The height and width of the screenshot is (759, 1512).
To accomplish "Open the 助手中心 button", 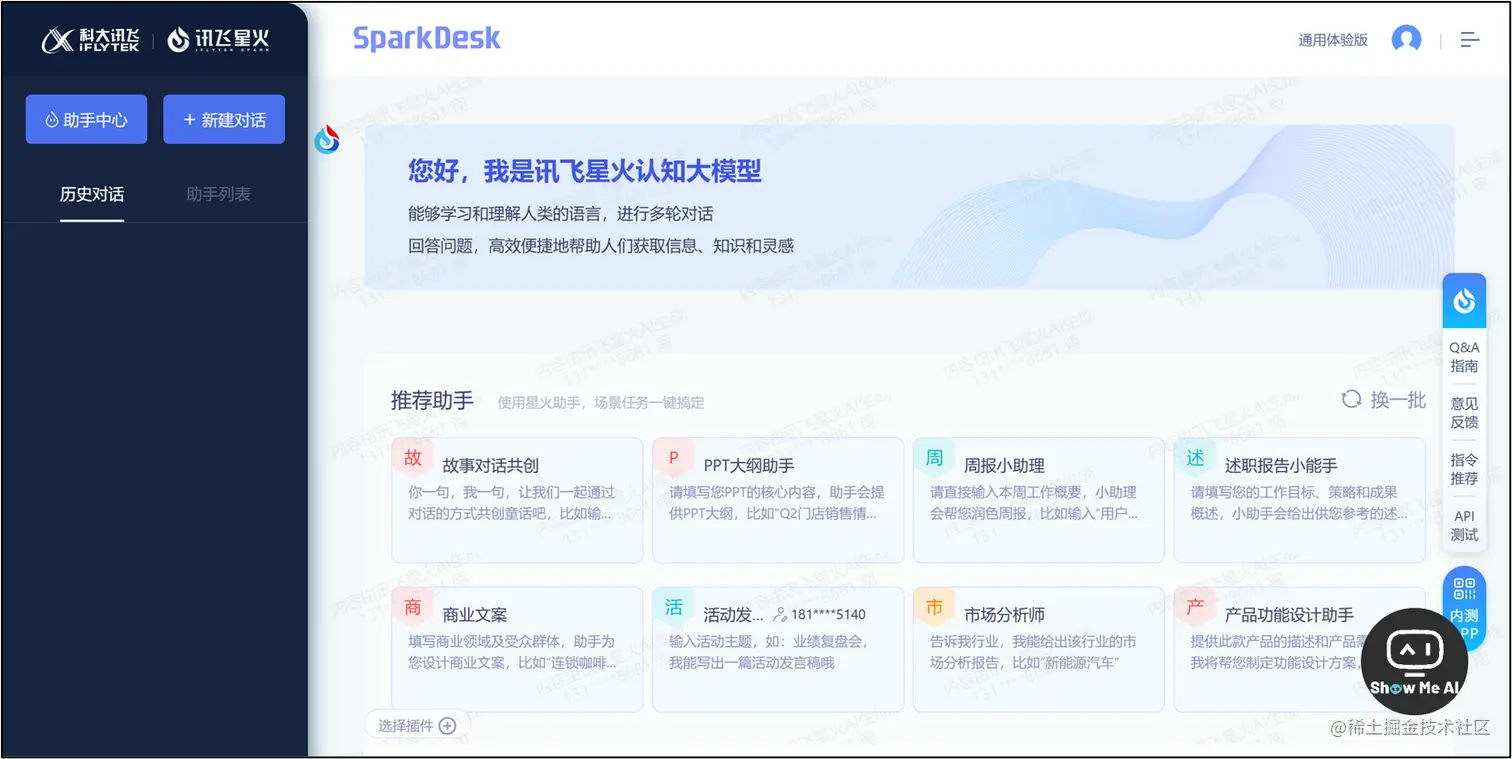I will coord(86,119).
